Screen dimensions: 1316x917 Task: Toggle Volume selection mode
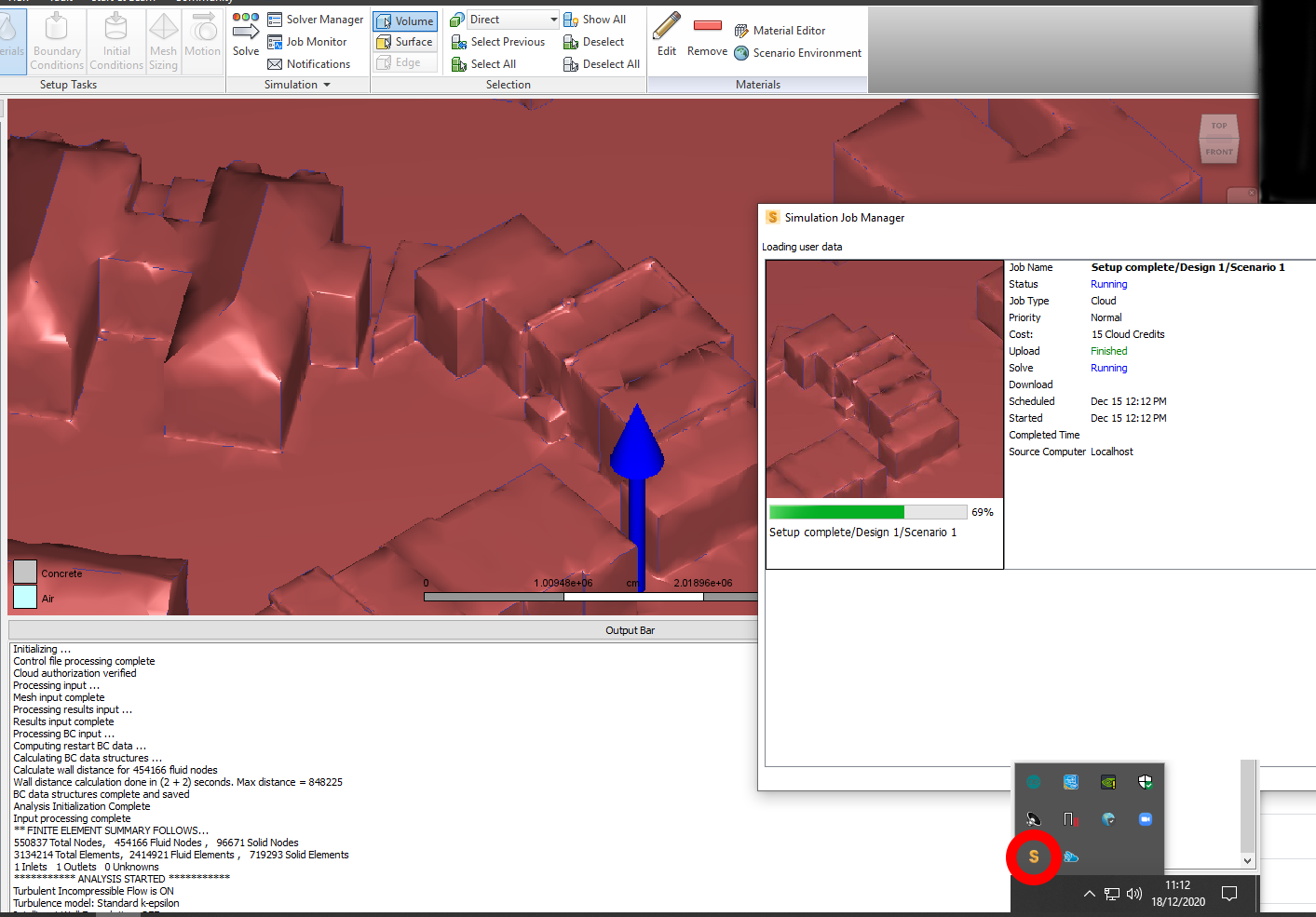(x=405, y=20)
